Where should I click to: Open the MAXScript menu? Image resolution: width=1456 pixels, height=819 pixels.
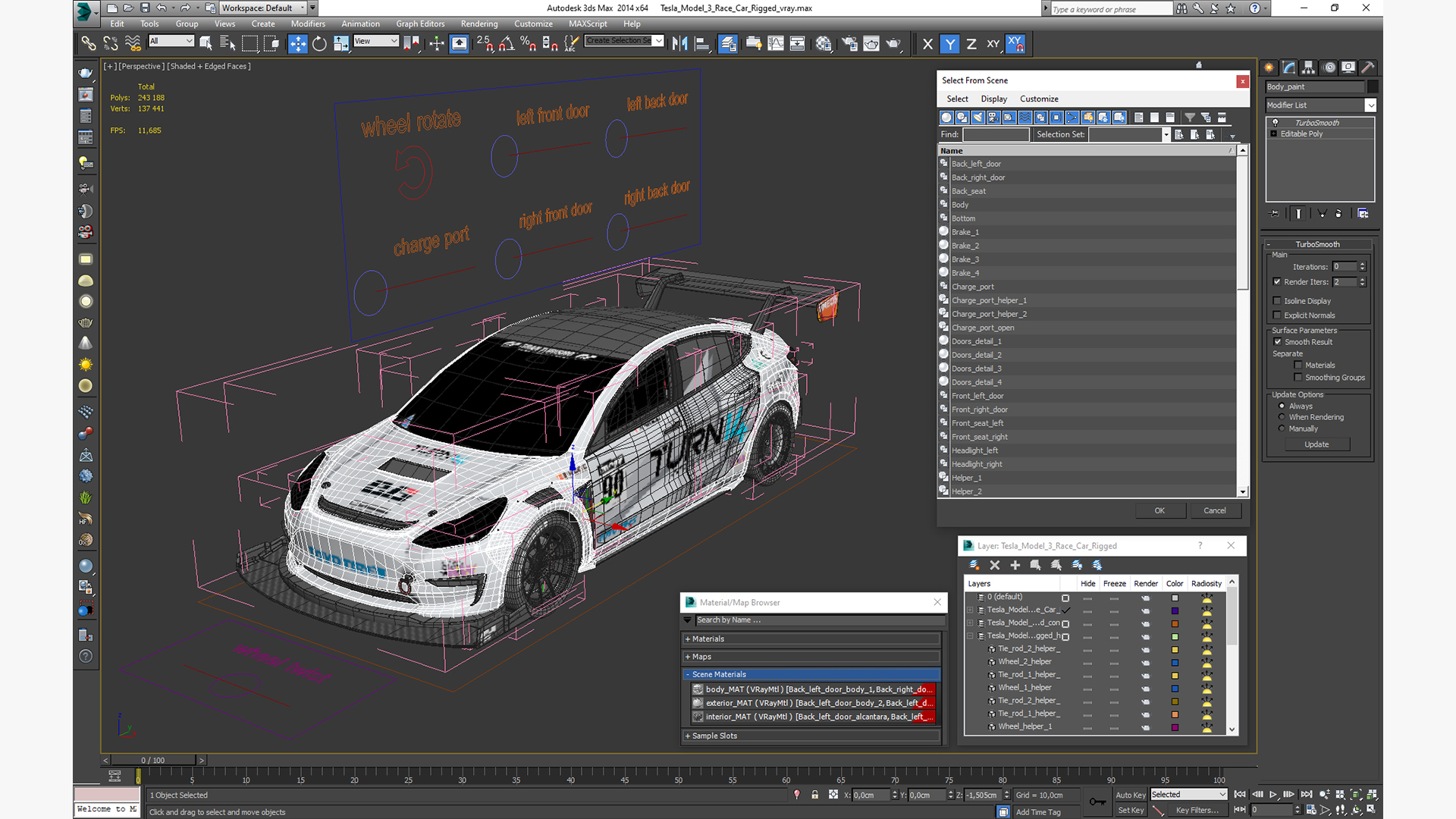pos(588,24)
